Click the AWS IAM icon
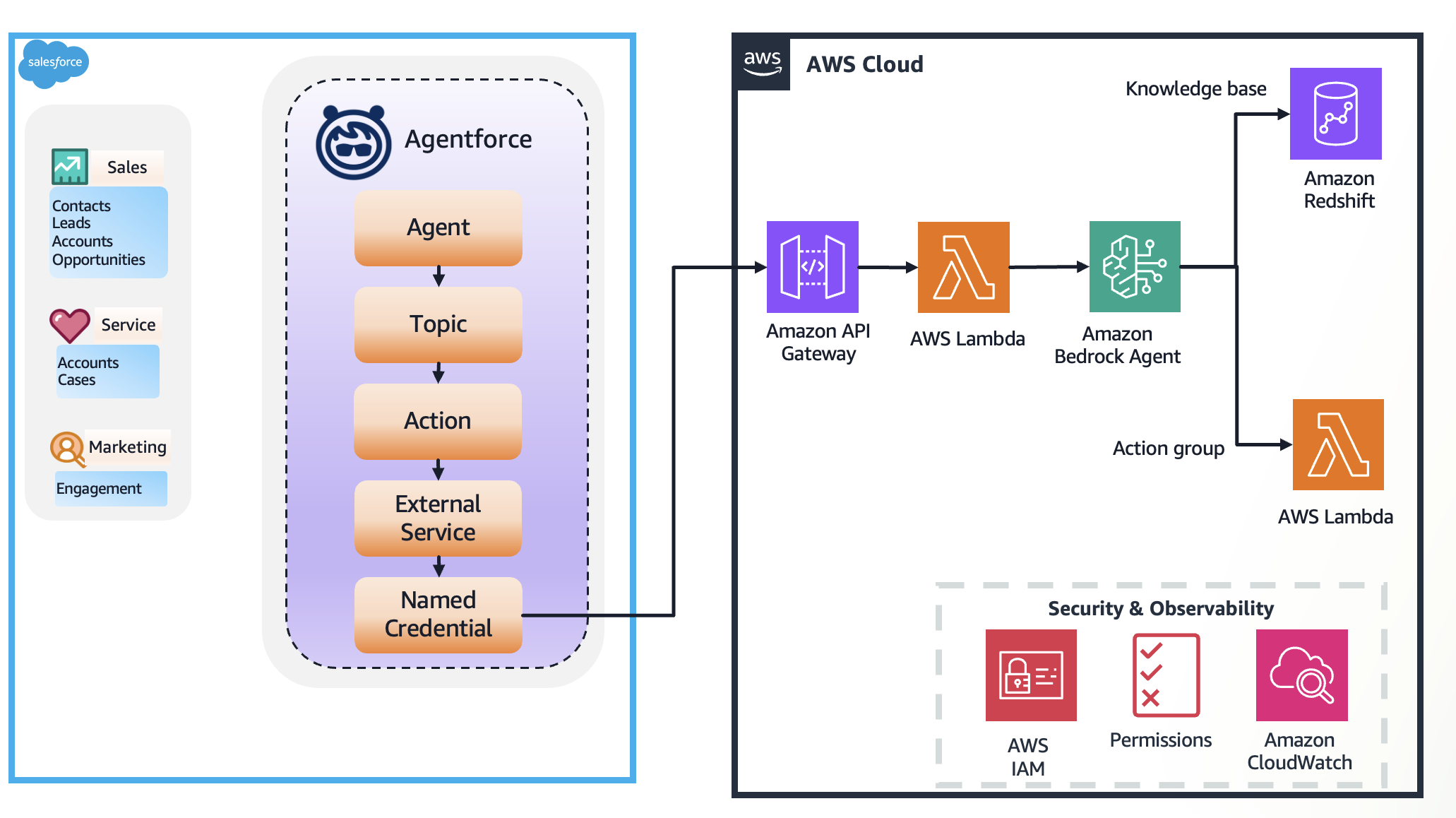The width and height of the screenshot is (1456, 818). click(x=1030, y=675)
